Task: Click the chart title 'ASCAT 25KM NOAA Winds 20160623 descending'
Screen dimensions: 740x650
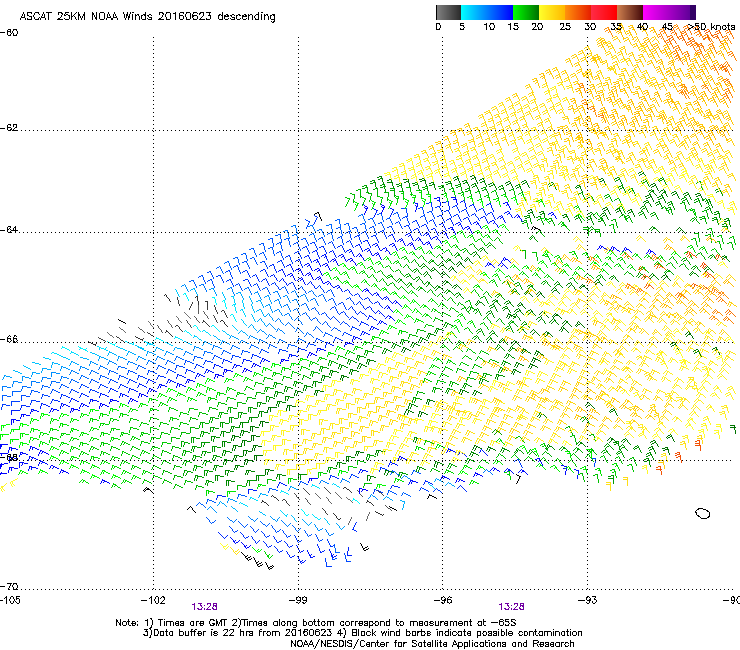Action: pyautogui.click(x=147, y=16)
